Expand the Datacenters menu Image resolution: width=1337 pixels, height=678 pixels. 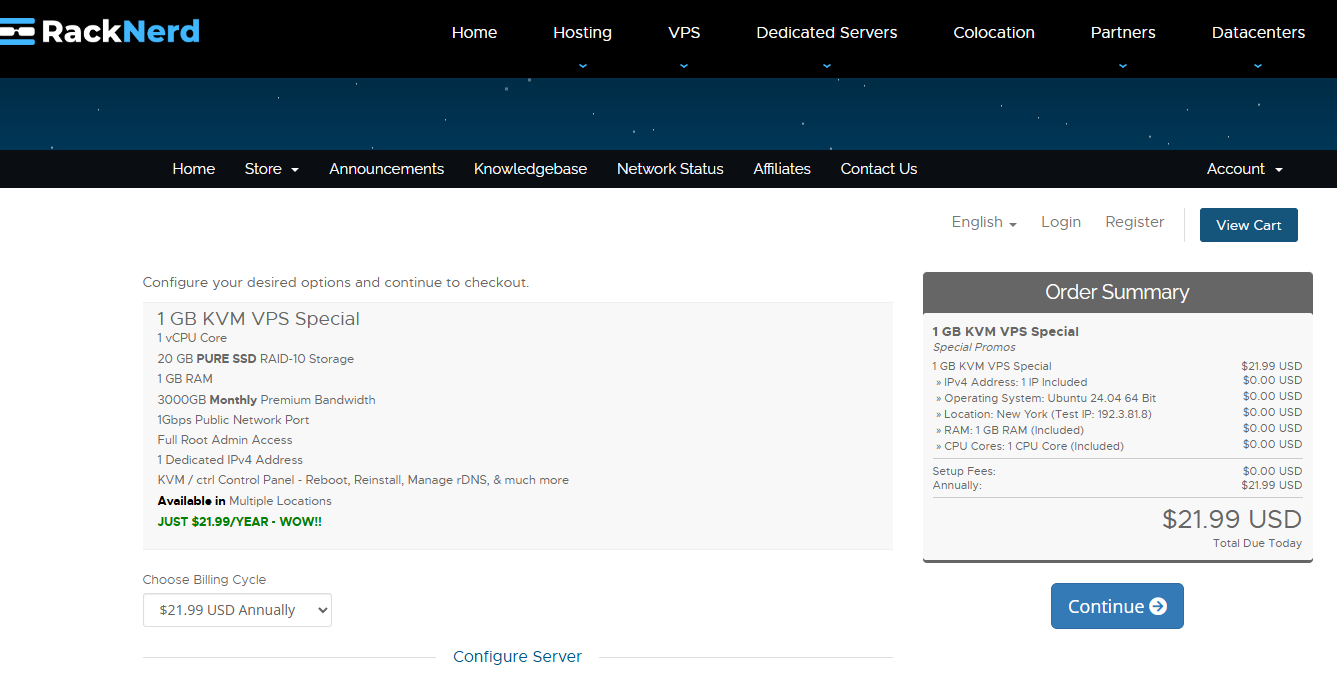1258,32
